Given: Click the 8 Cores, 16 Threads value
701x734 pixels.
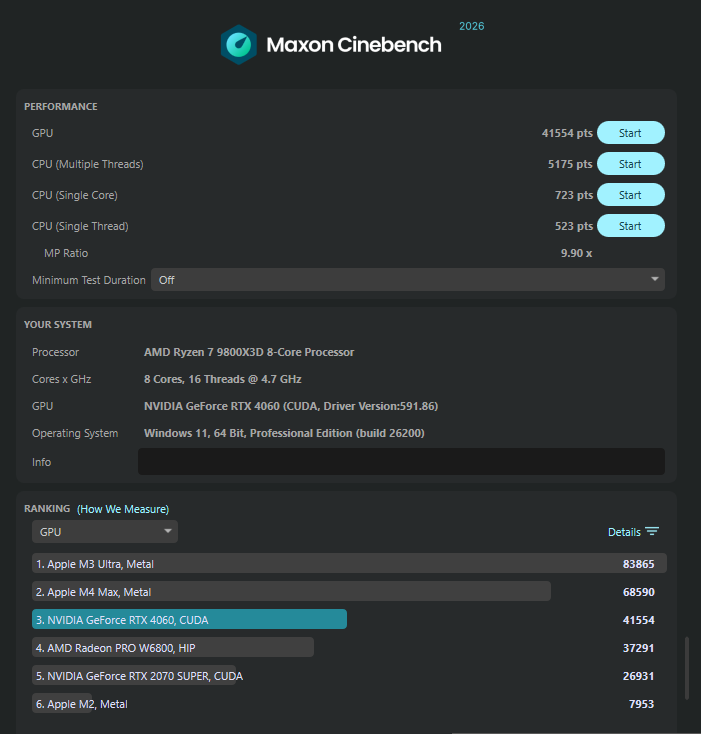Looking at the screenshot, I should [223, 379].
